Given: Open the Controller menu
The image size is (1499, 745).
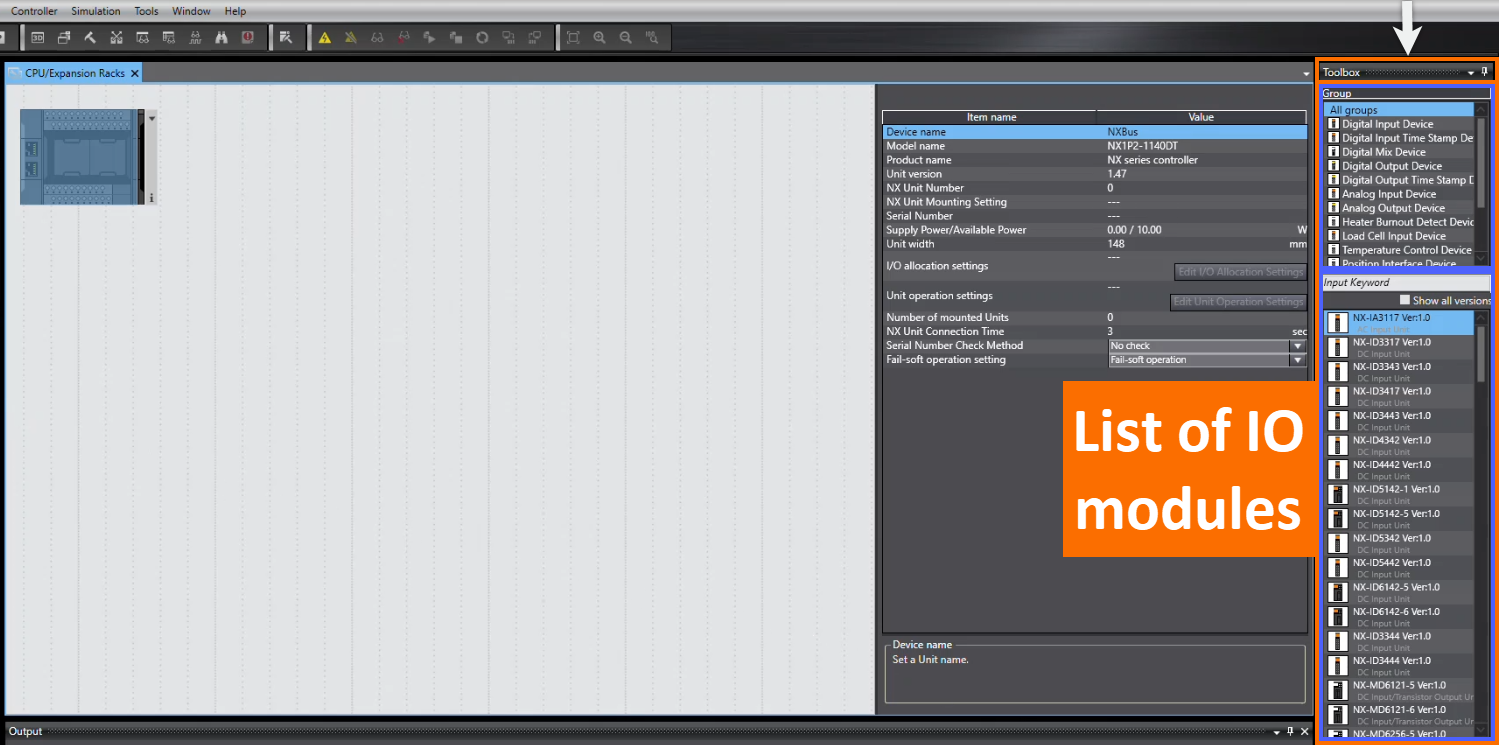Looking at the screenshot, I should point(34,11).
